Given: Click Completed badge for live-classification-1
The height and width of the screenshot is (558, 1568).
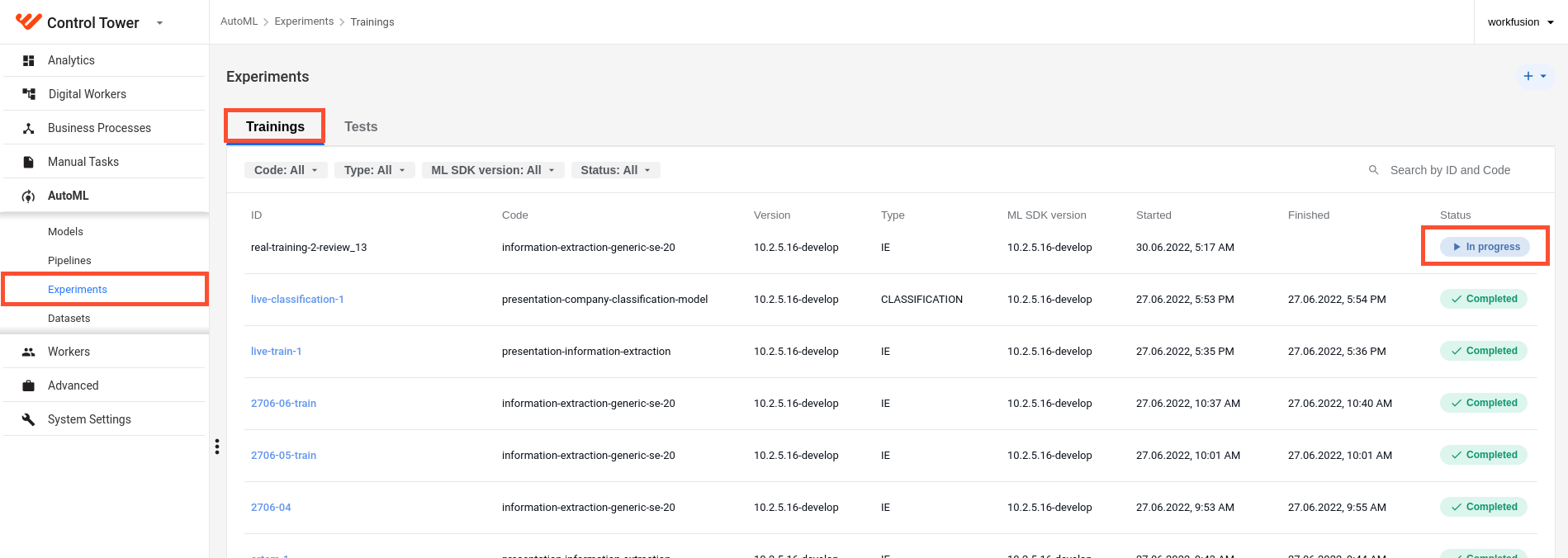Looking at the screenshot, I should (x=1484, y=299).
